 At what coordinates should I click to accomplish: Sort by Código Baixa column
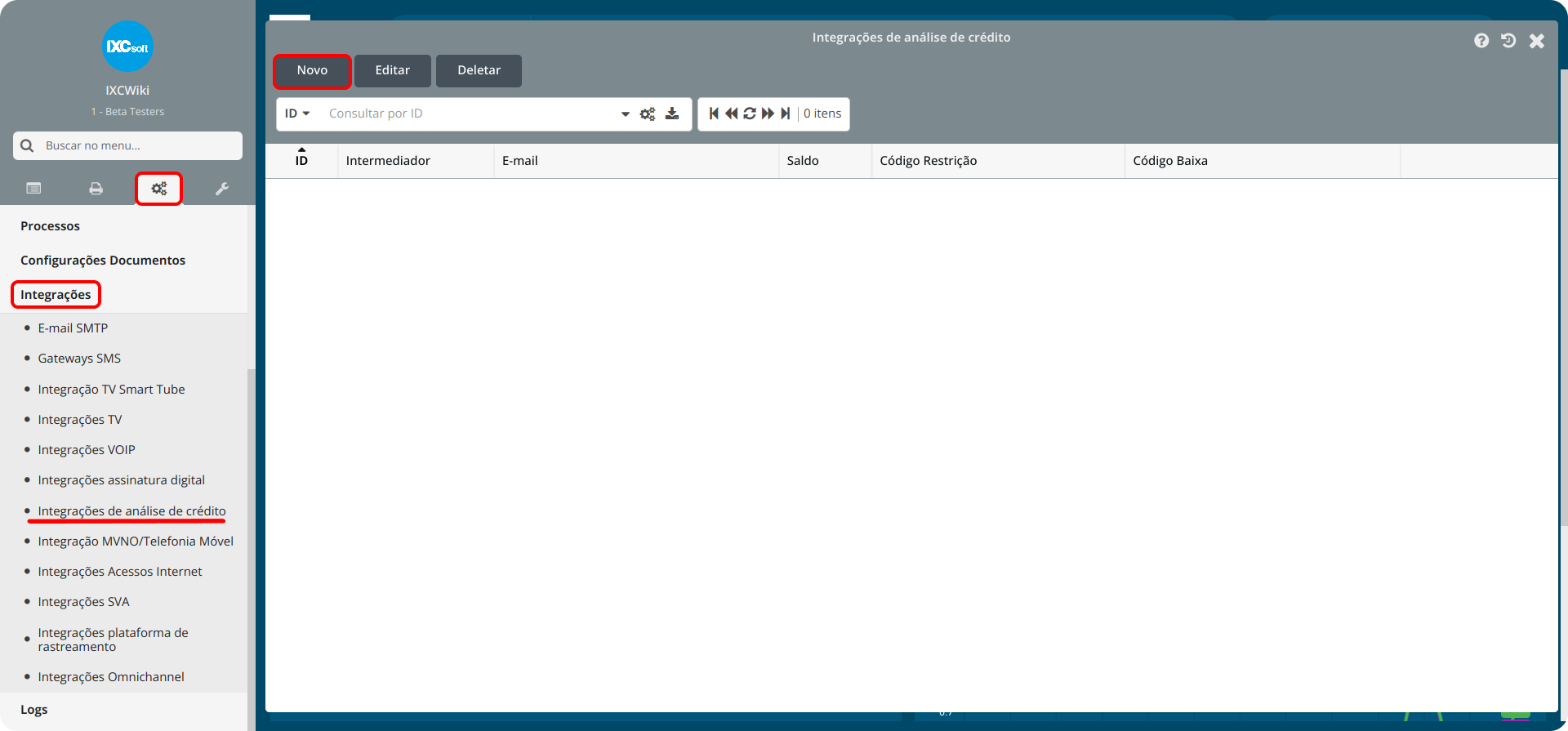pyautogui.click(x=1263, y=161)
